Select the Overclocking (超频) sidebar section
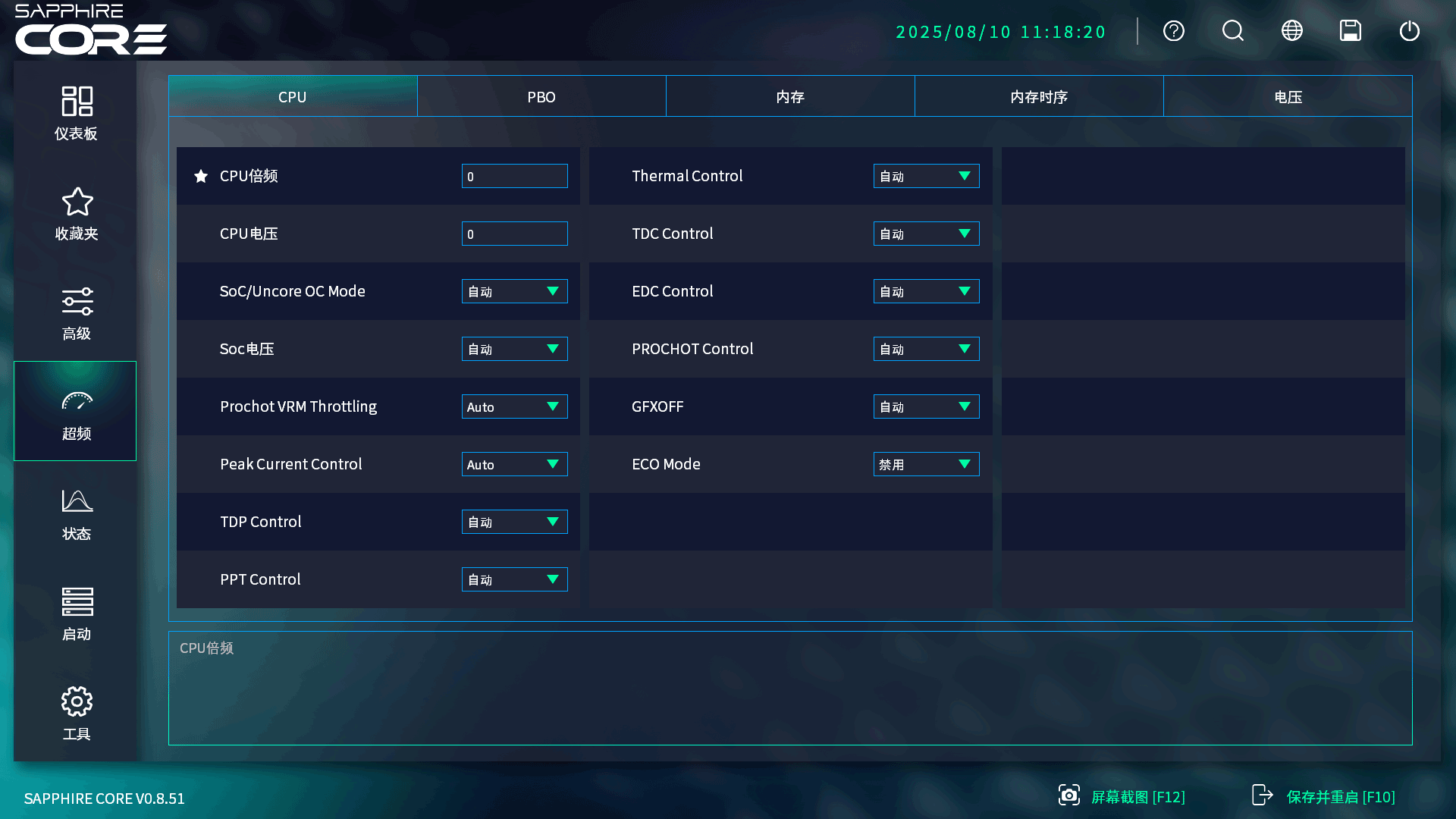The image size is (1456, 819). coord(76,411)
